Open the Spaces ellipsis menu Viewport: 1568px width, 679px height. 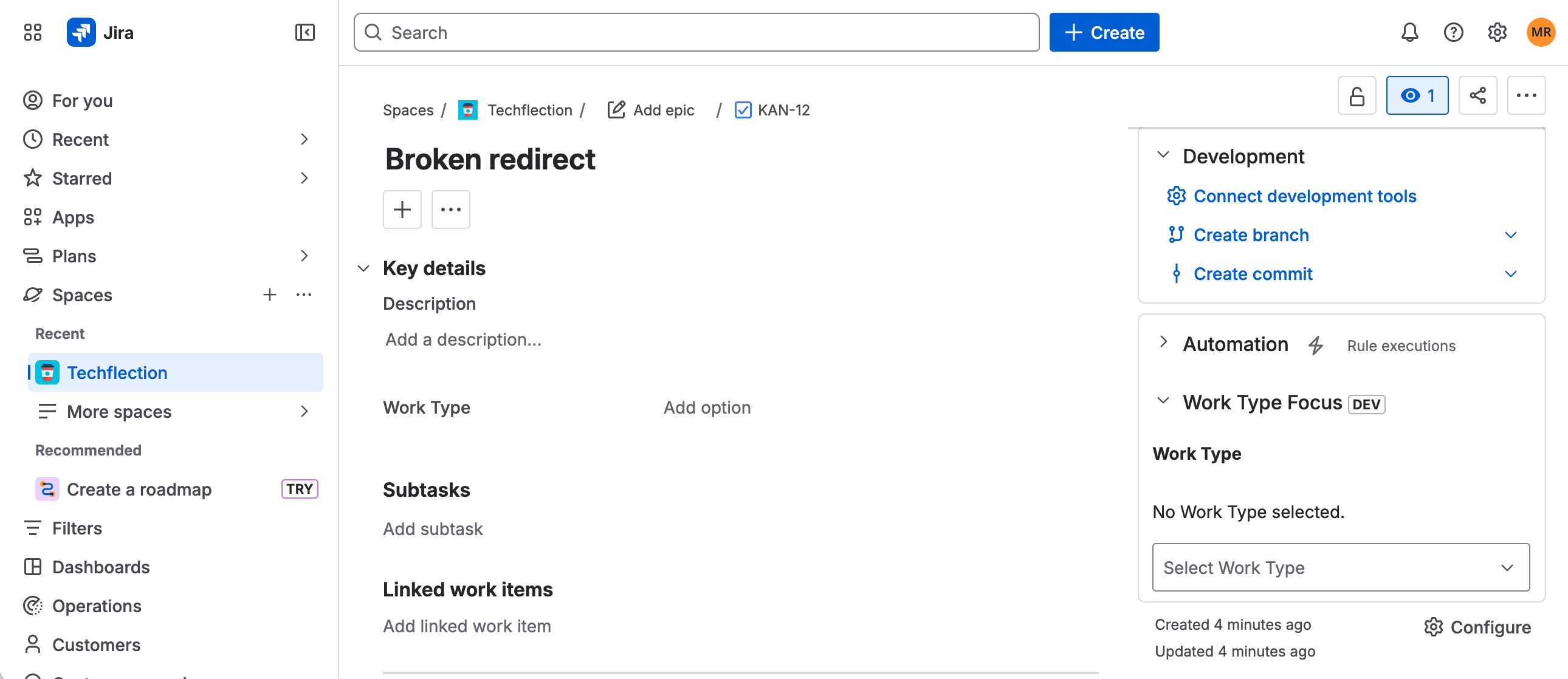click(304, 295)
